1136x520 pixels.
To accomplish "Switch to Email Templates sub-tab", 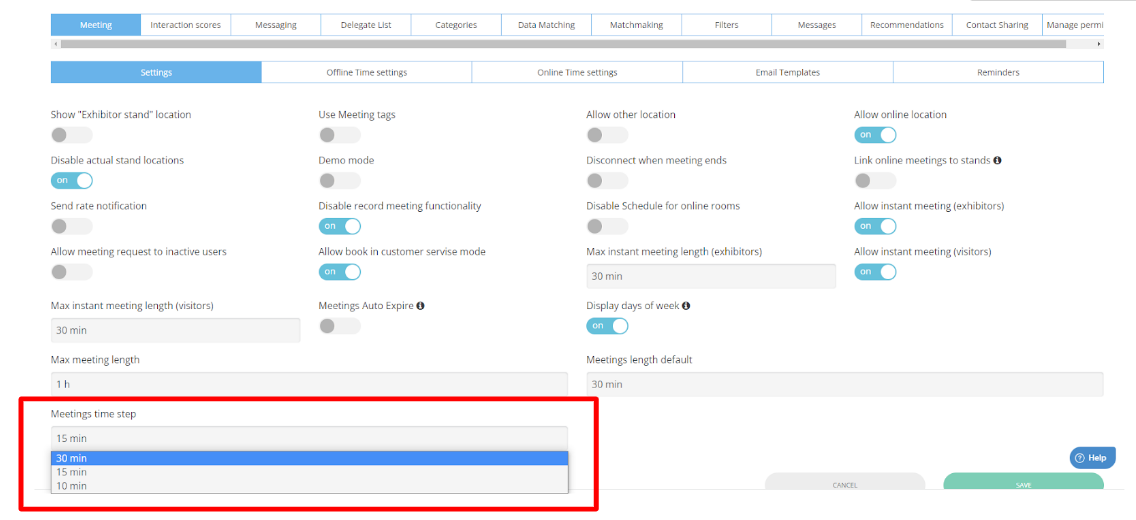I will pyautogui.click(x=788, y=72).
